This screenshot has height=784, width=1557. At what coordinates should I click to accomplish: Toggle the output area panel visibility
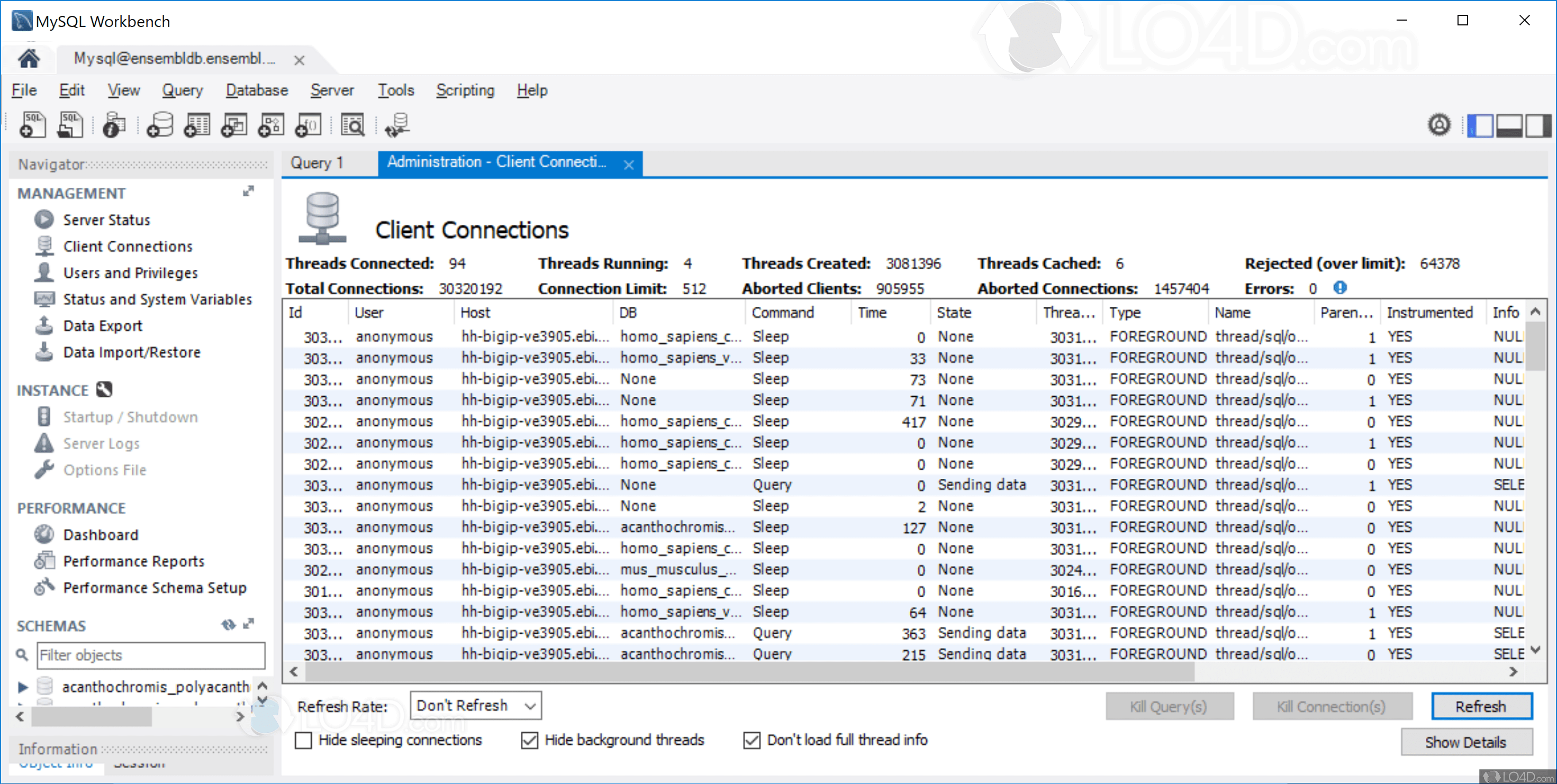coord(1511,124)
